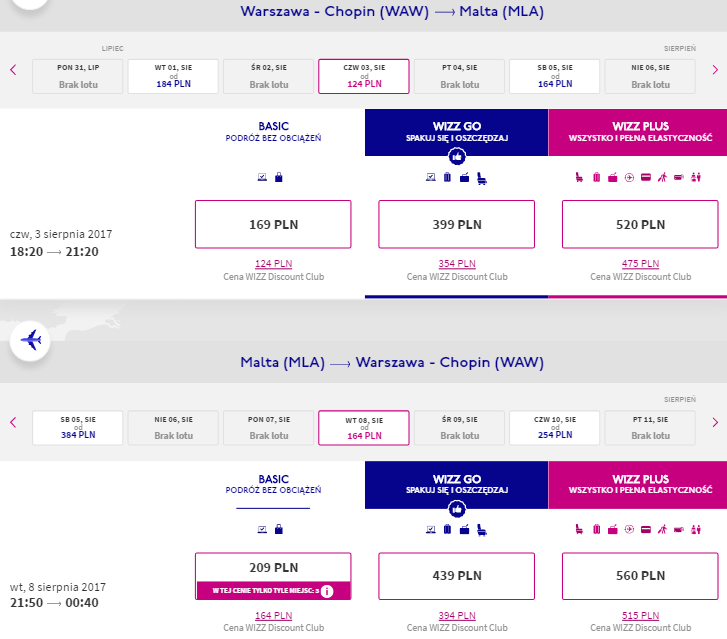The width and height of the screenshot is (727, 639).
Task: Click circled airplane icon under outbound WIZZ PLUS
Action: pos(629,178)
